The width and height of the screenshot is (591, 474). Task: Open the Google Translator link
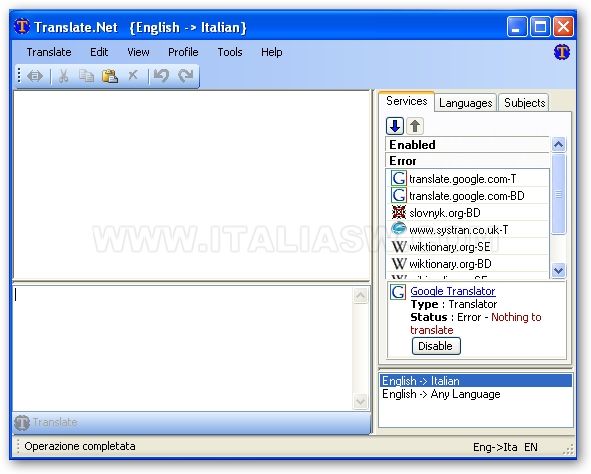pos(453,291)
